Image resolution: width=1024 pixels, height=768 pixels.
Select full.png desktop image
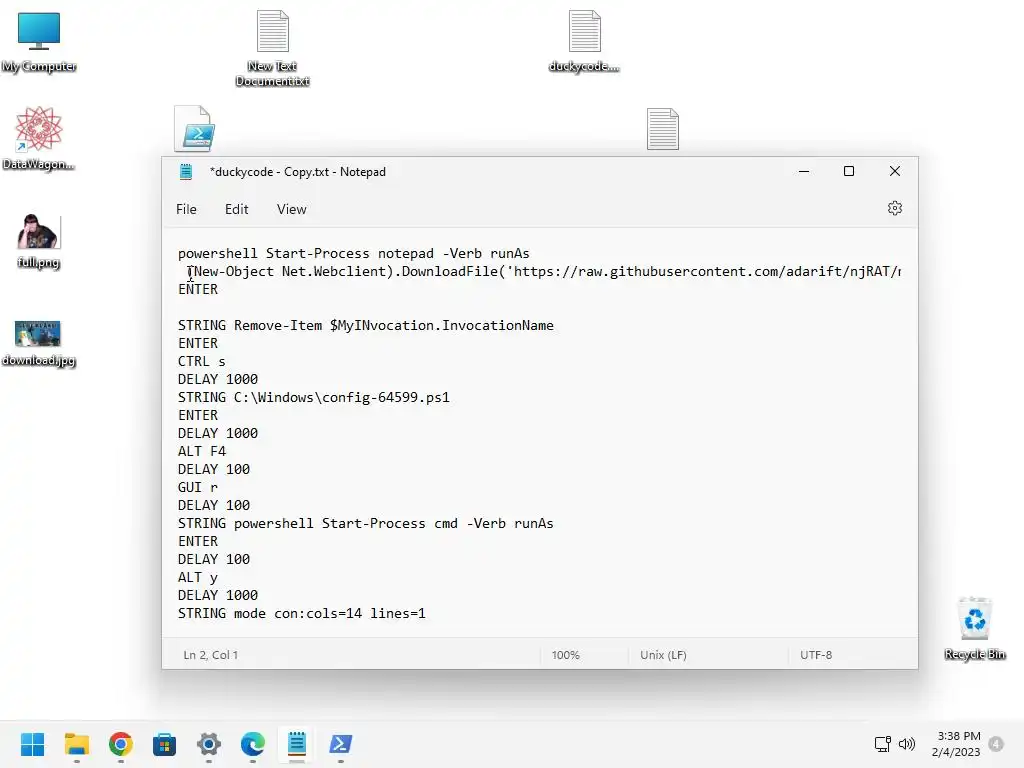[x=39, y=241]
